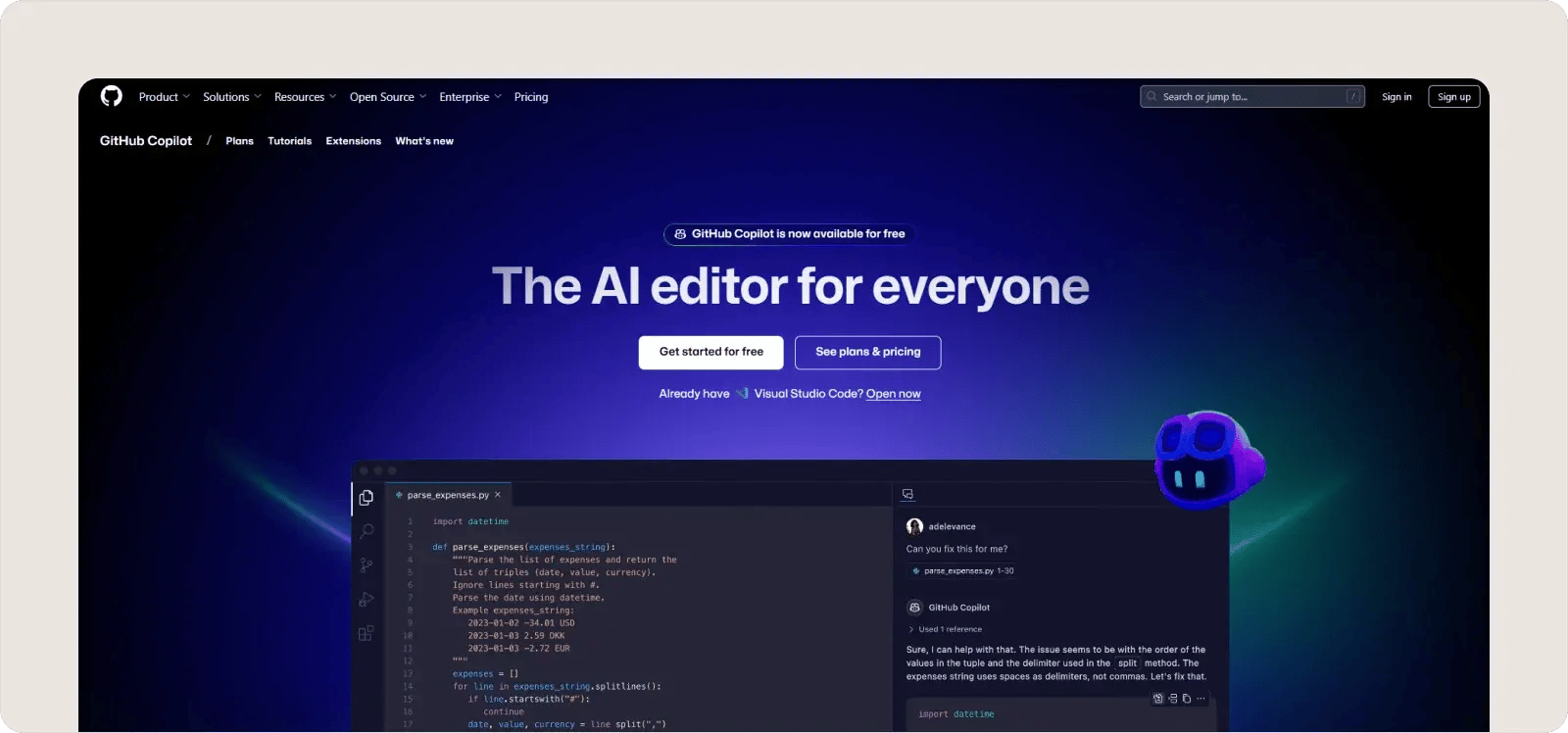
Task: Click the Visual Studio Code logo icon
Action: (x=742, y=393)
